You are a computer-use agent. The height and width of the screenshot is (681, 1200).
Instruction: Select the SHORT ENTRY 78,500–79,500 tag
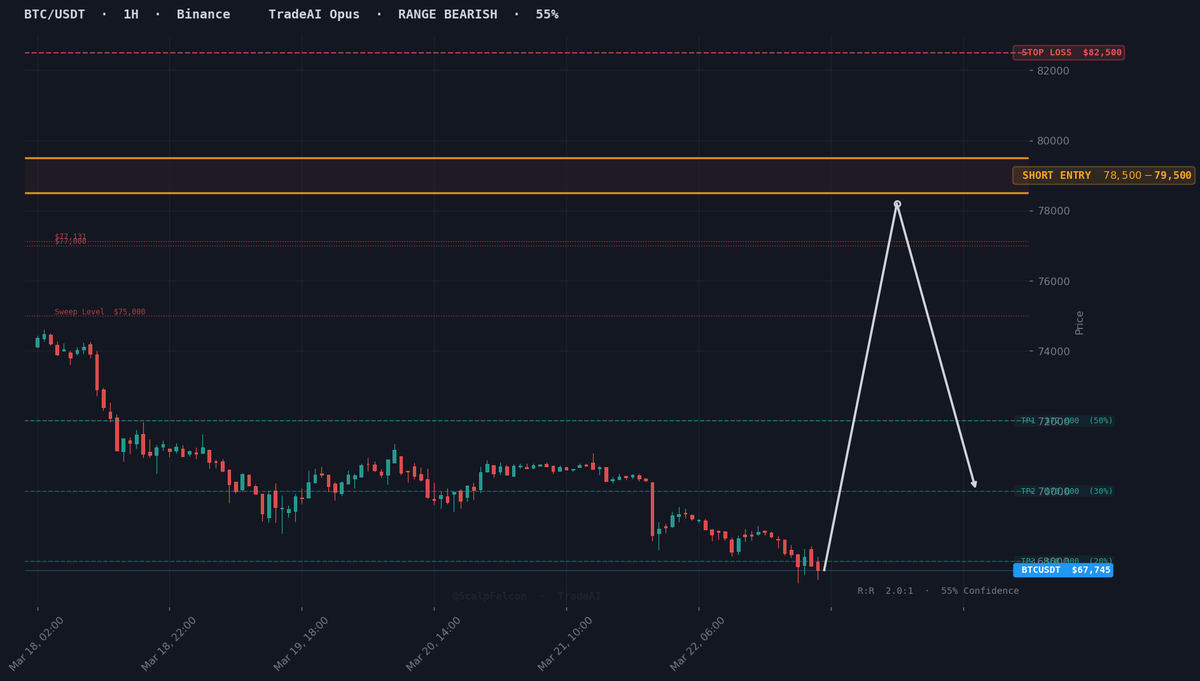click(1104, 175)
